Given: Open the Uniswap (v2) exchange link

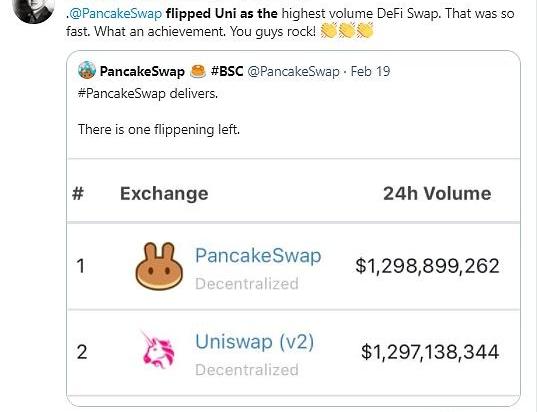Looking at the screenshot, I should (x=254, y=342).
